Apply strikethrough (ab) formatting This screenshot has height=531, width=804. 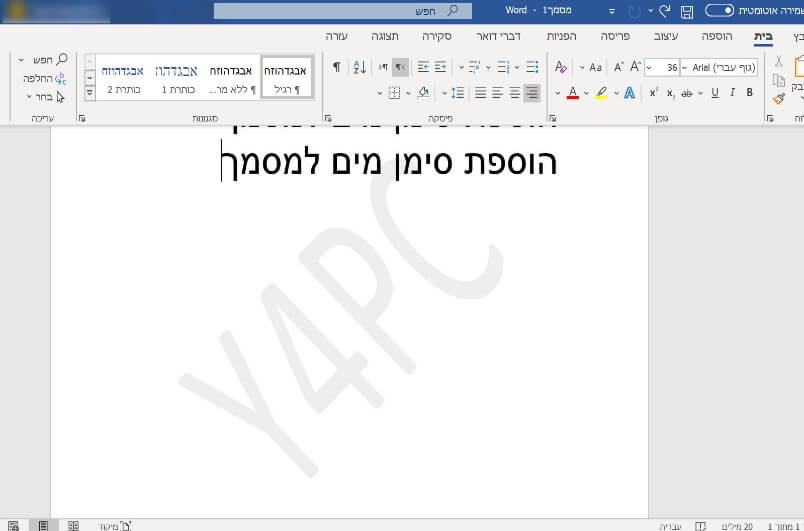coord(687,93)
